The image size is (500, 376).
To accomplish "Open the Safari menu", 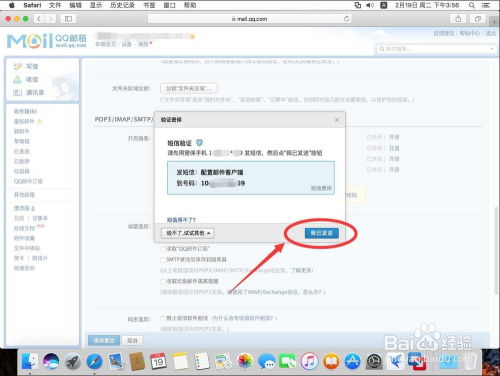I will click(32, 5).
